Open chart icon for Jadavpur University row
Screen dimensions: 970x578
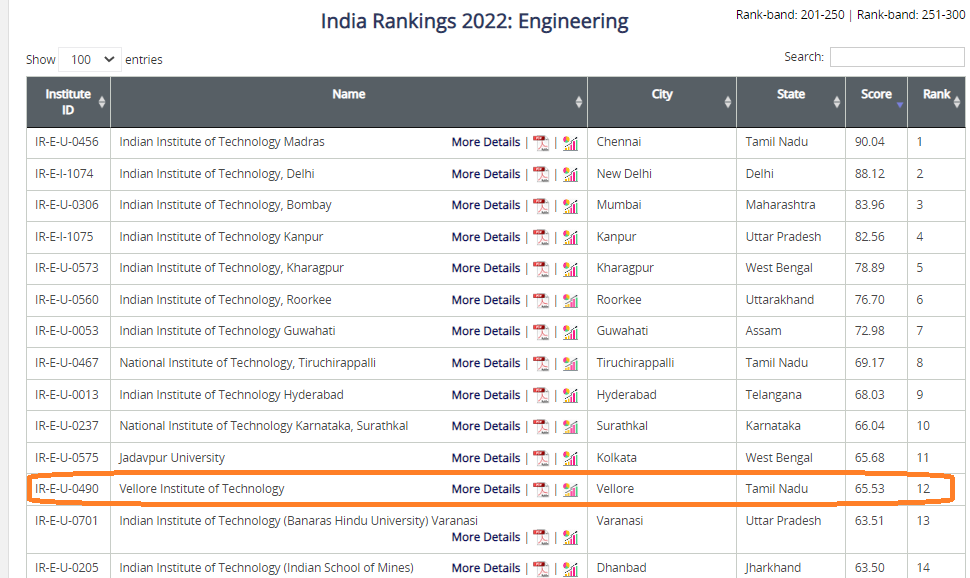[x=570, y=459]
